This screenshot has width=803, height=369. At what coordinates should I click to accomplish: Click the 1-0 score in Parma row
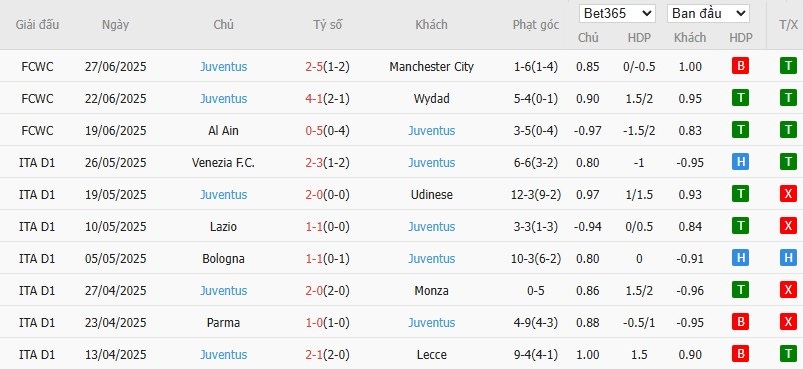[314, 322]
